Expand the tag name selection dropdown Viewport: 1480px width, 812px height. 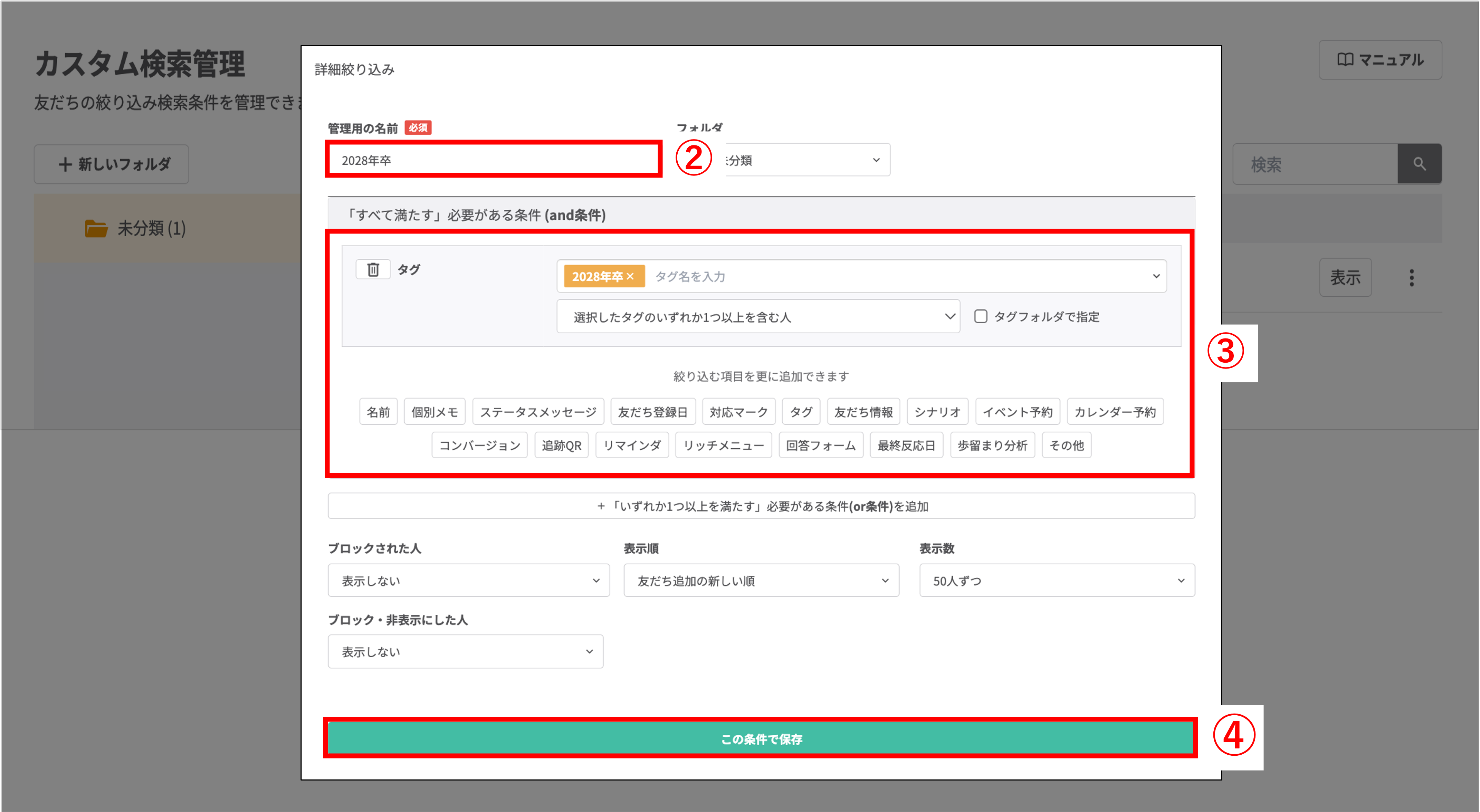[1156, 276]
